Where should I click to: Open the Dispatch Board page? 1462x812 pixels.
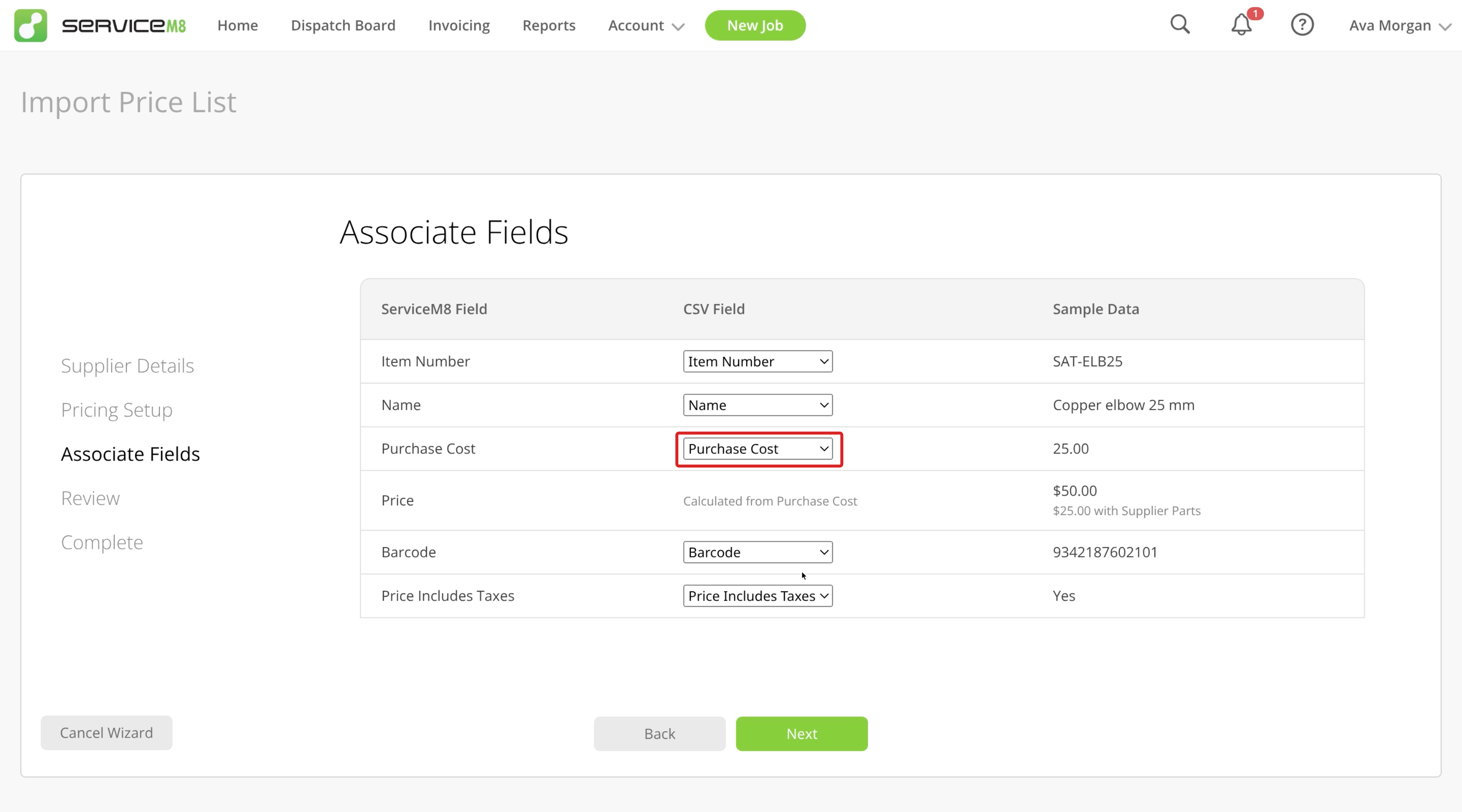tap(343, 25)
